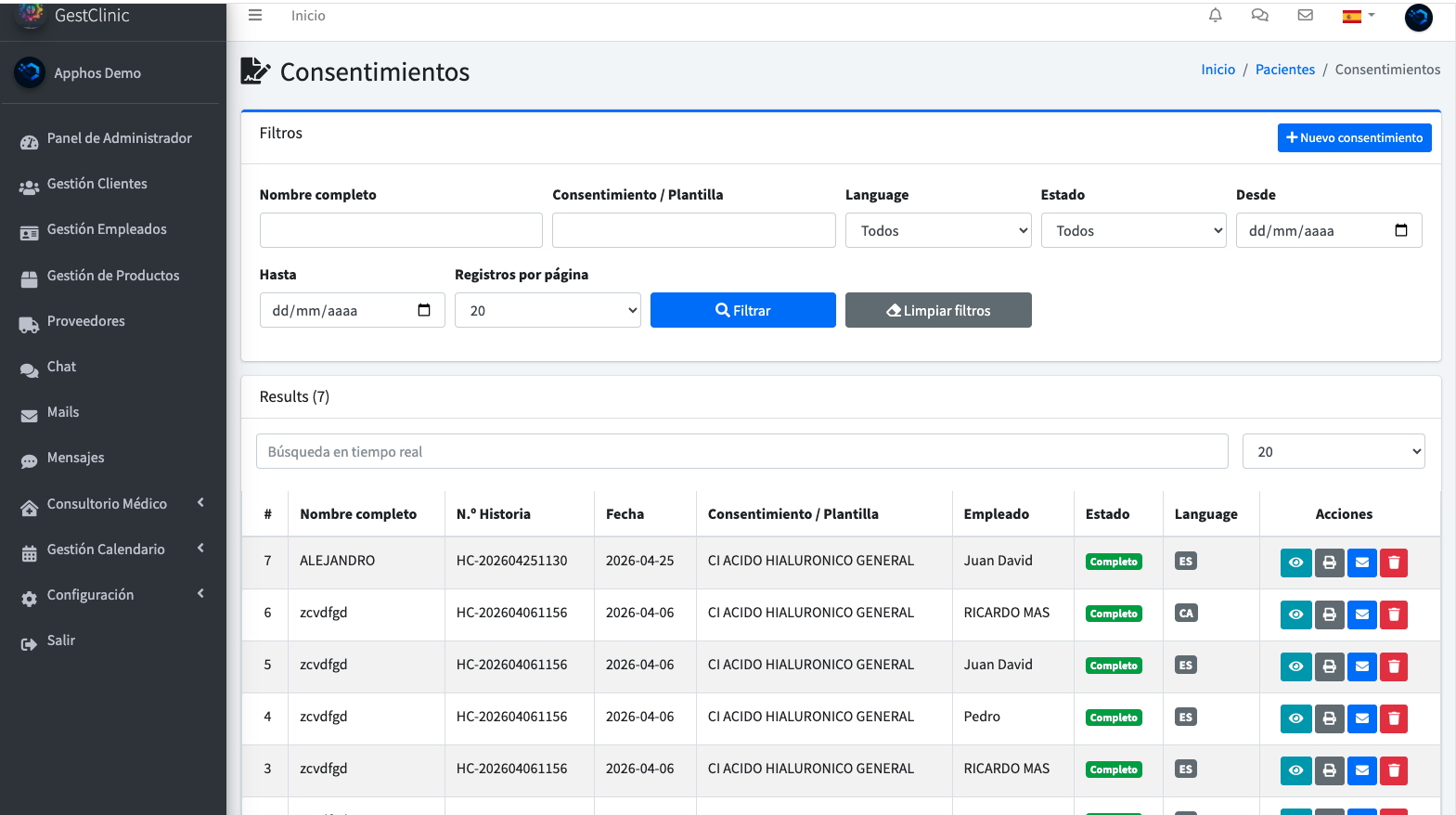Open the chat bubbles icon in top bar
Image resolution: width=1456 pixels, height=815 pixels.
pyautogui.click(x=1259, y=16)
